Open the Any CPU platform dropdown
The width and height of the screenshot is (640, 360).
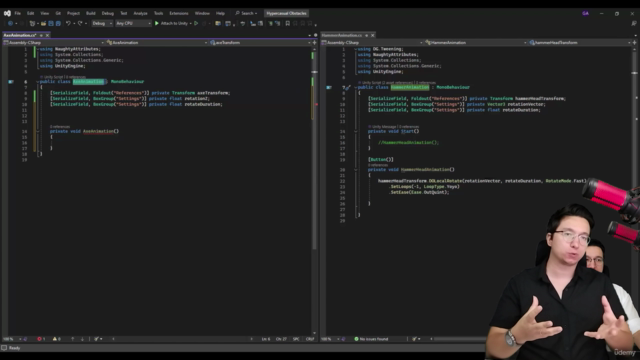[x=133, y=24]
